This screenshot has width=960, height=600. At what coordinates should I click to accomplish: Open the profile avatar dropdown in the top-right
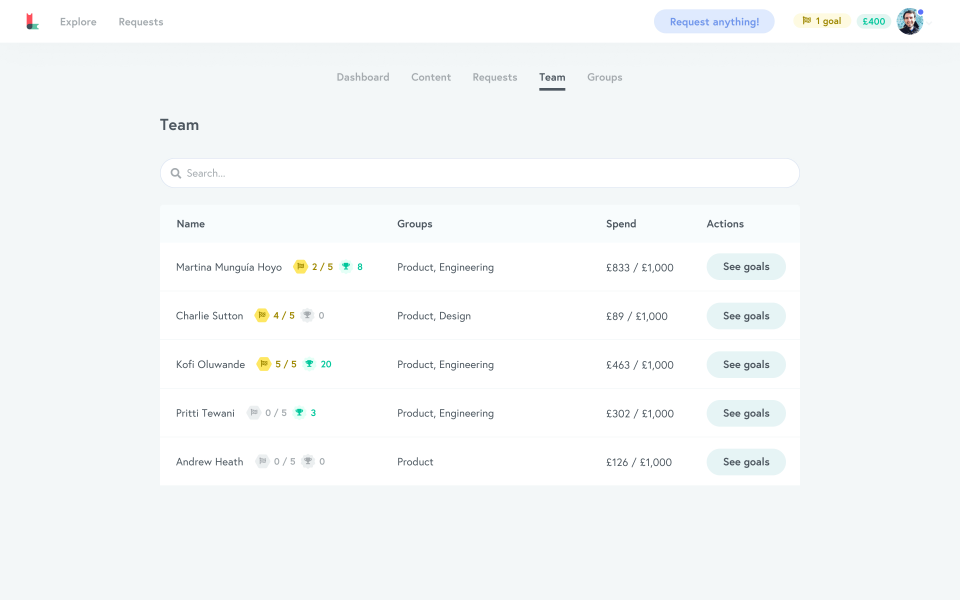tap(909, 20)
